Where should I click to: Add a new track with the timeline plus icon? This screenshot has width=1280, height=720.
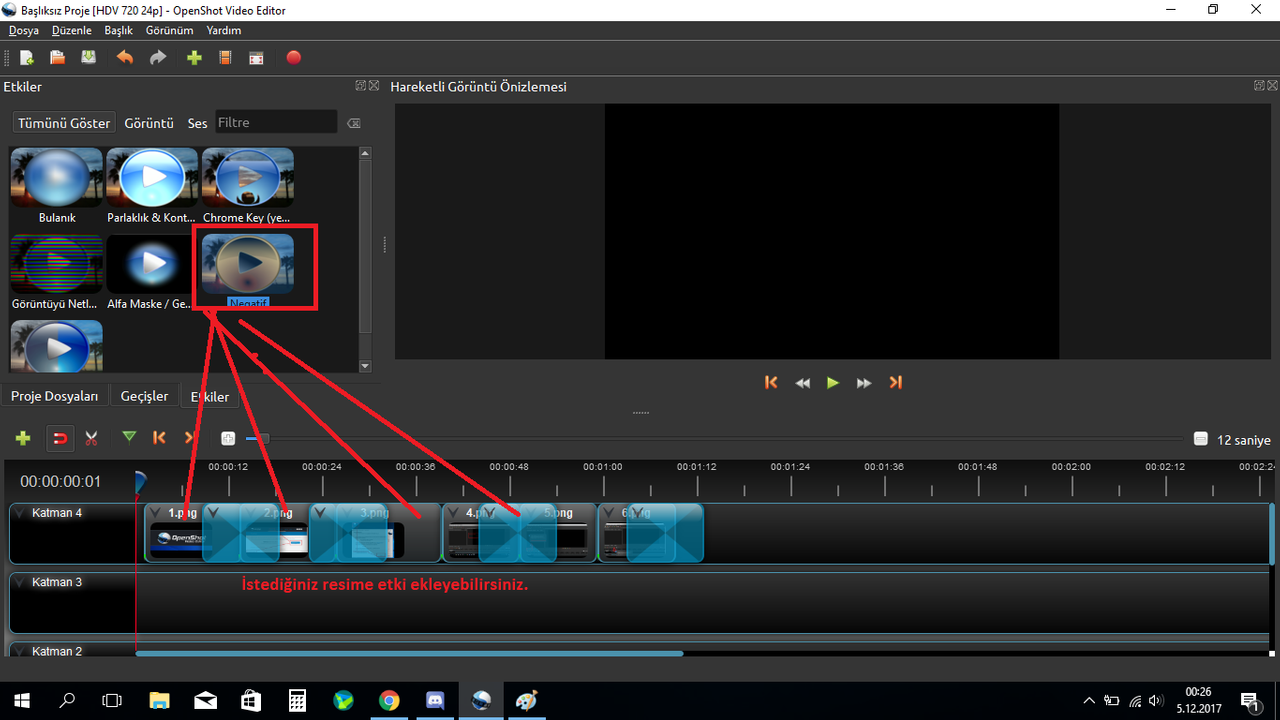(24, 438)
